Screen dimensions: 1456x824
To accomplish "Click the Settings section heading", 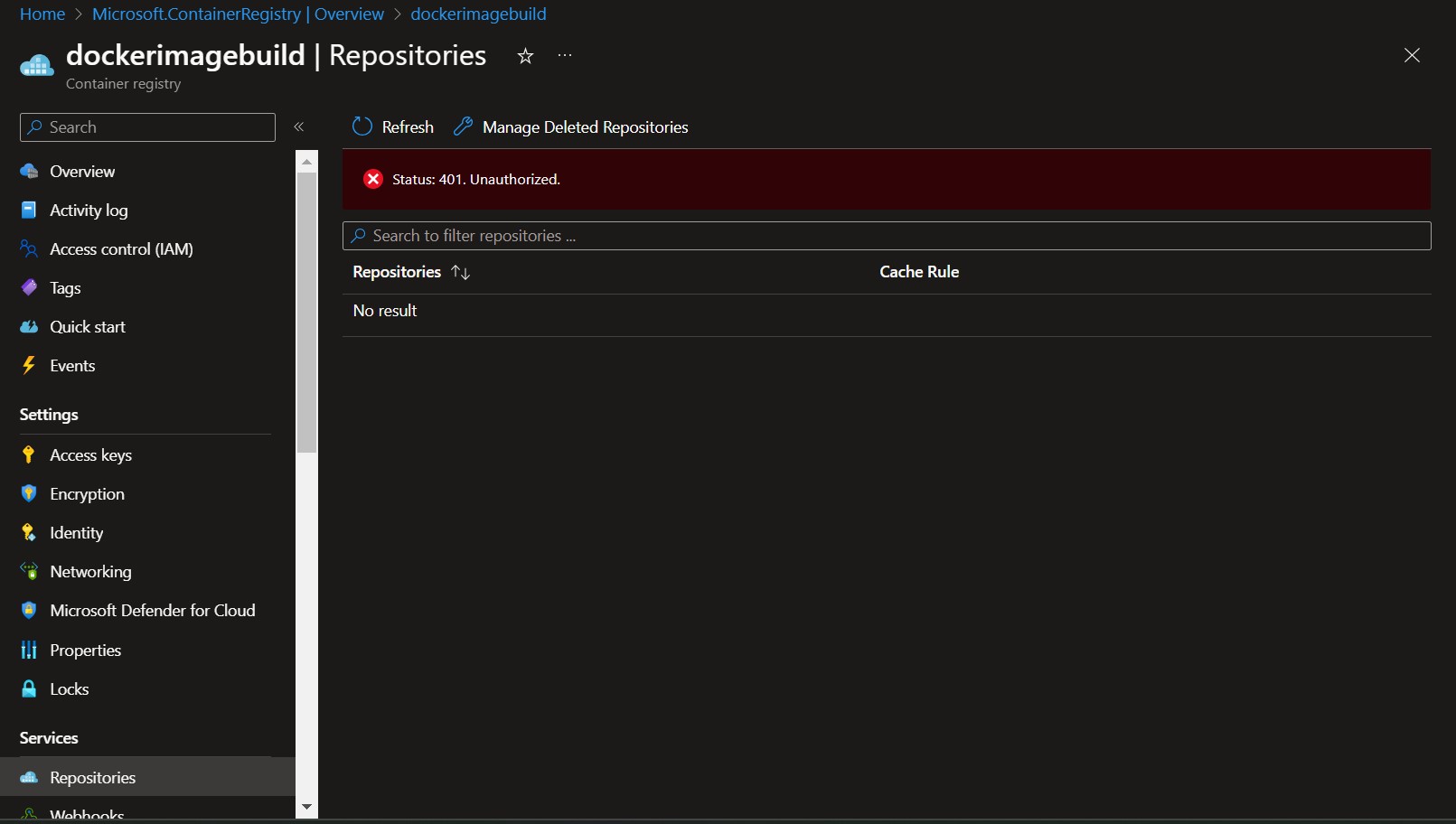I will (x=49, y=415).
